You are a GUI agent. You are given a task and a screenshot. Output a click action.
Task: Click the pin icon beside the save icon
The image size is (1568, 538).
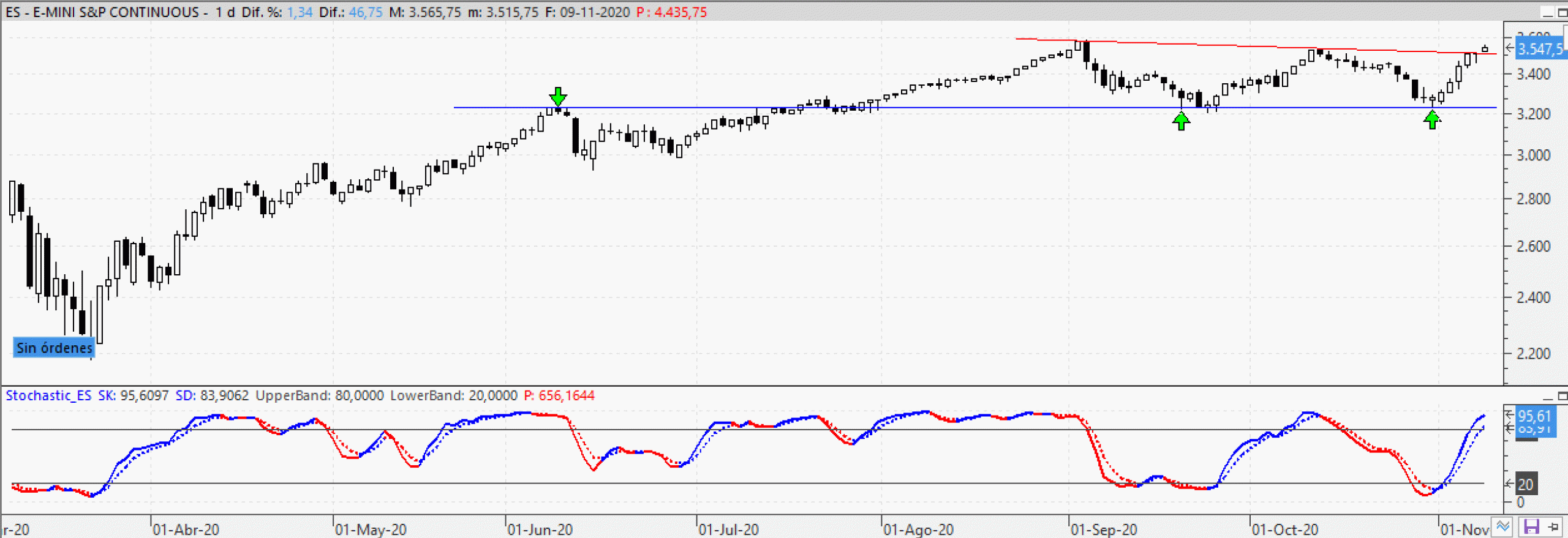coord(1554,526)
